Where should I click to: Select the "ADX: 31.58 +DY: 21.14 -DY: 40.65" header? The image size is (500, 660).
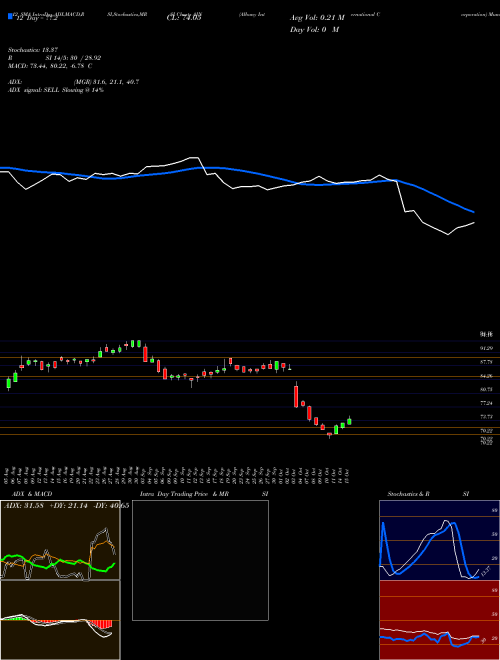[66, 506]
